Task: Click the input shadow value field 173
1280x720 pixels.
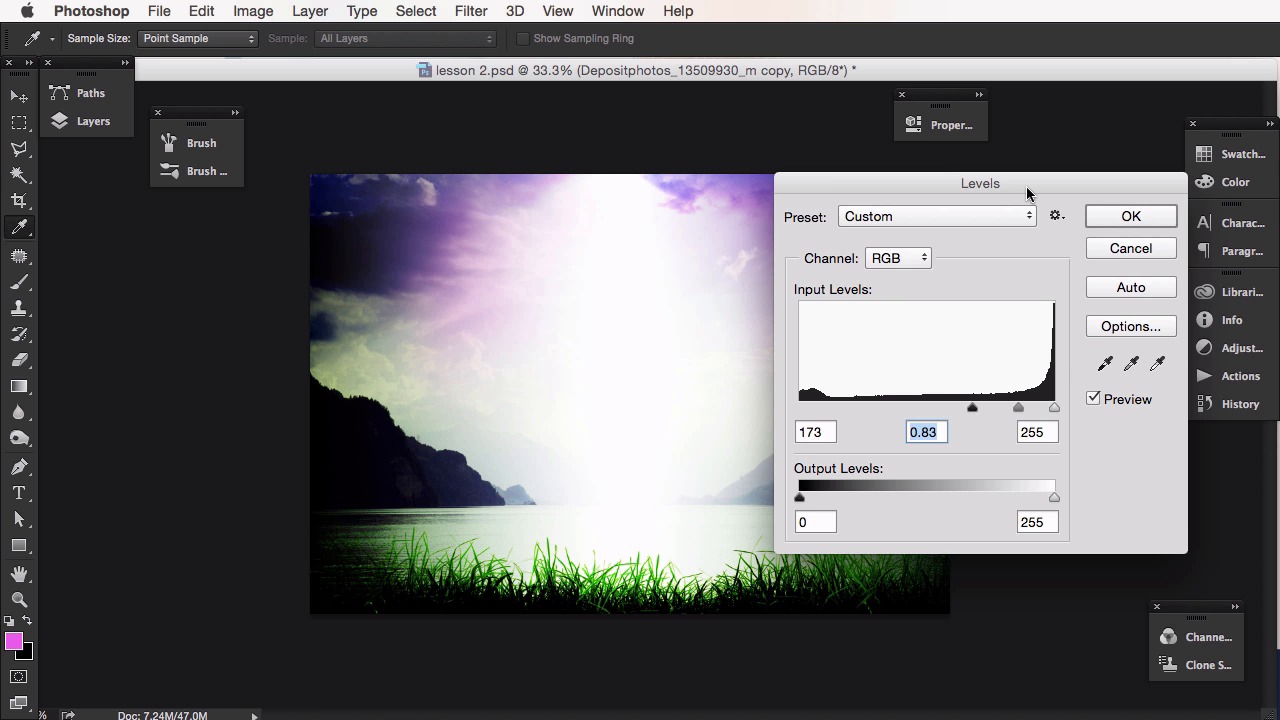Action: click(x=815, y=432)
